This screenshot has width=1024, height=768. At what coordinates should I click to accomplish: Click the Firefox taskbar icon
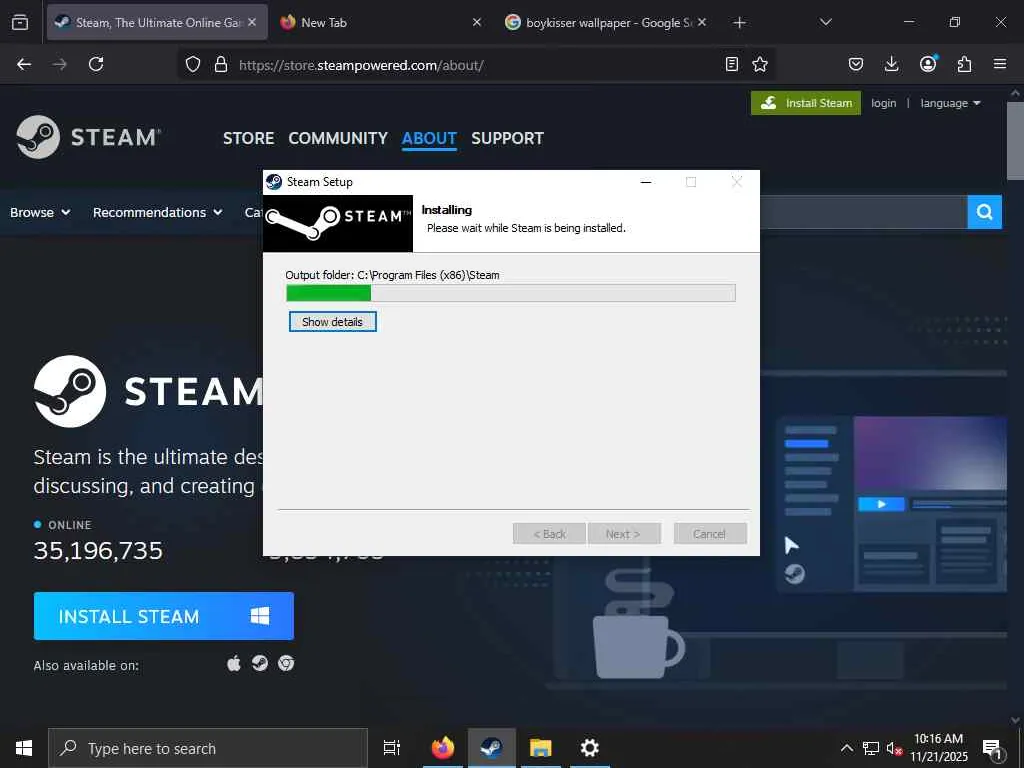(x=443, y=748)
